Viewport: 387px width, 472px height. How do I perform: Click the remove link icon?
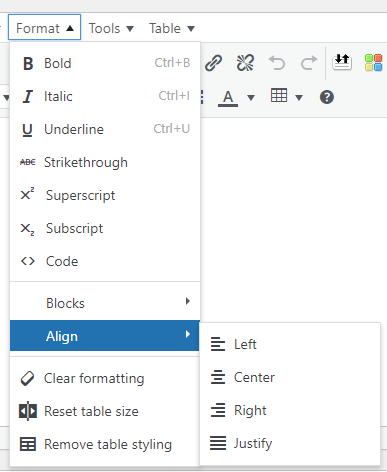(245, 63)
